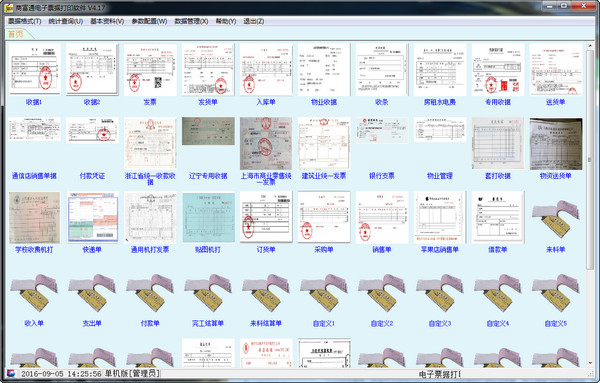Open the 收据1 receipt template
Image resolution: width=600 pixels, height=383 pixels.
click(34, 69)
